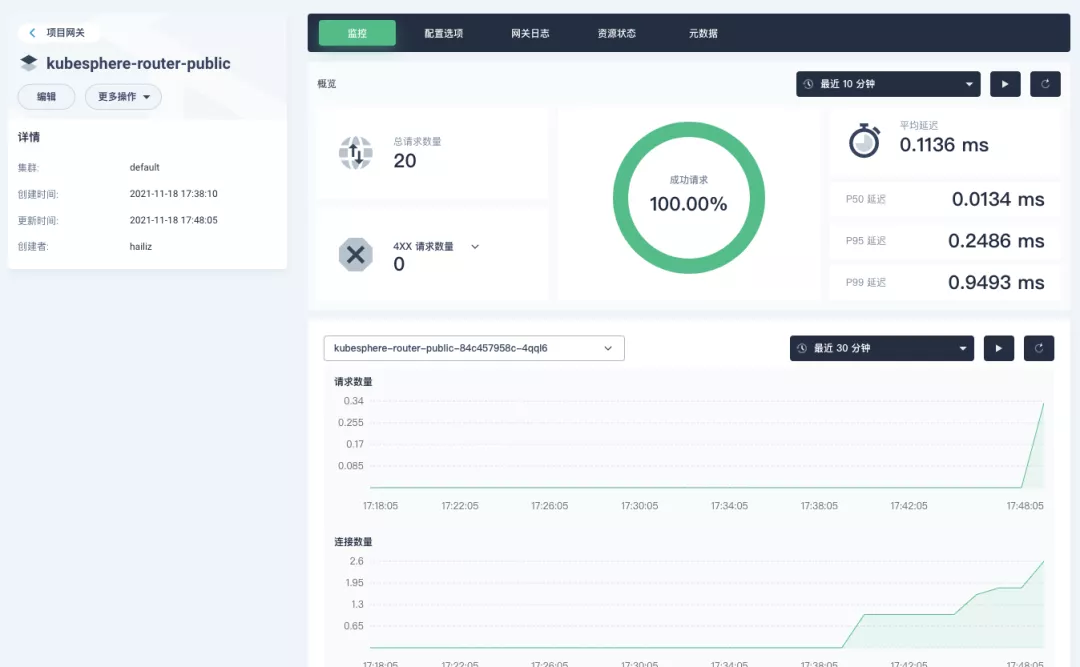Switch to the 配置选项 tab

[x=444, y=33]
